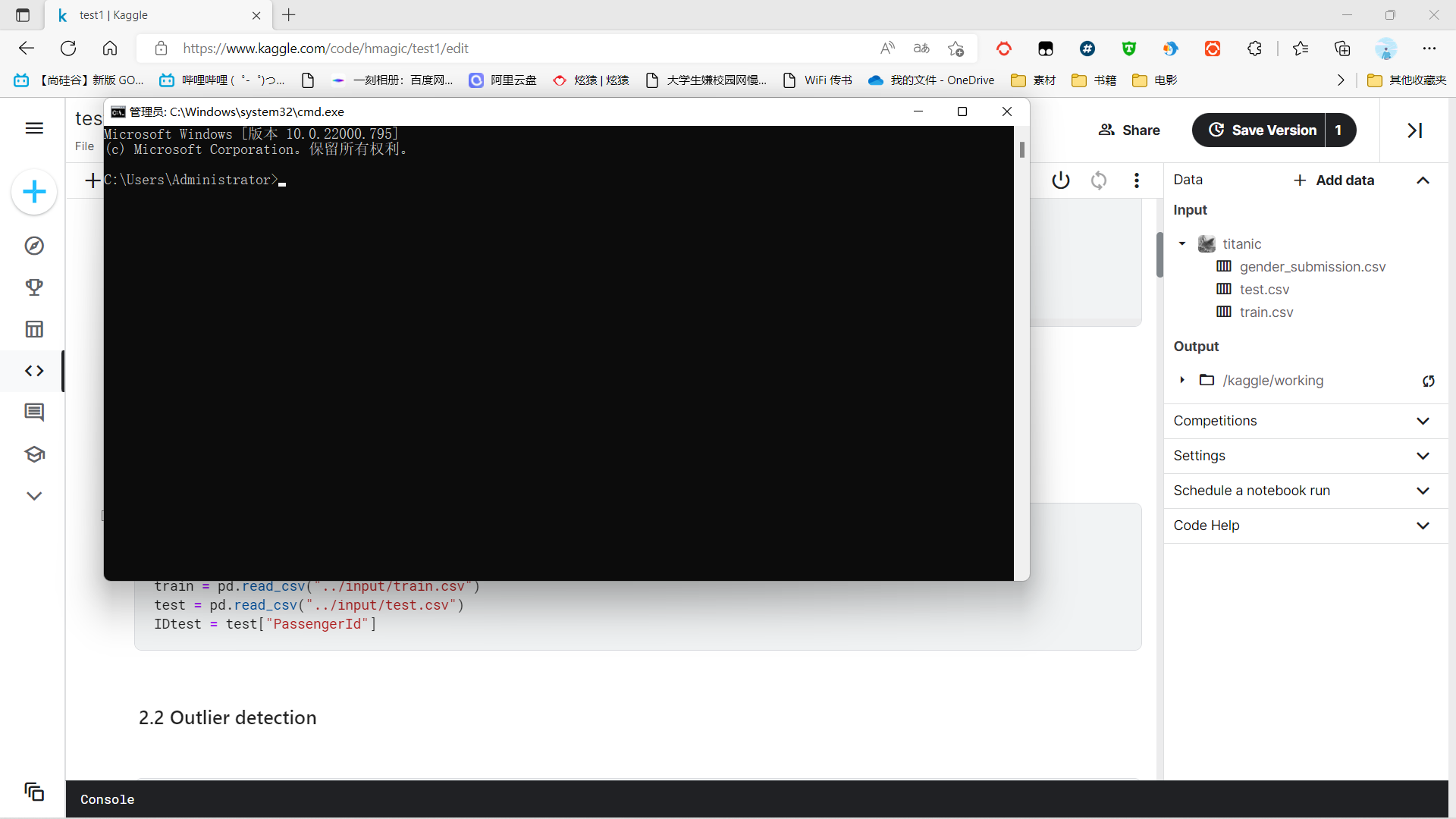Open the Kaggle hamburger menu
The width and height of the screenshot is (1456, 819).
click(x=34, y=128)
